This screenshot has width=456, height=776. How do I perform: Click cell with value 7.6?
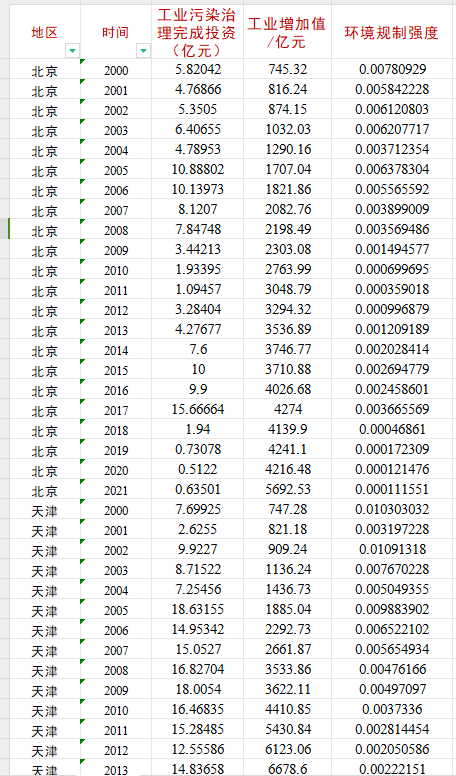coord(198,350)
